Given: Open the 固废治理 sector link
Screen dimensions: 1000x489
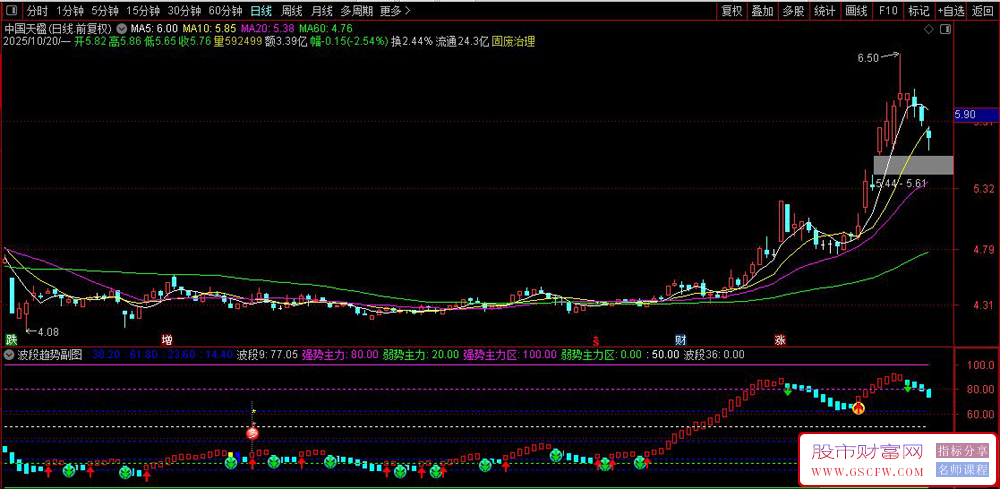Looking at the screenshot, I should point(513,41).
